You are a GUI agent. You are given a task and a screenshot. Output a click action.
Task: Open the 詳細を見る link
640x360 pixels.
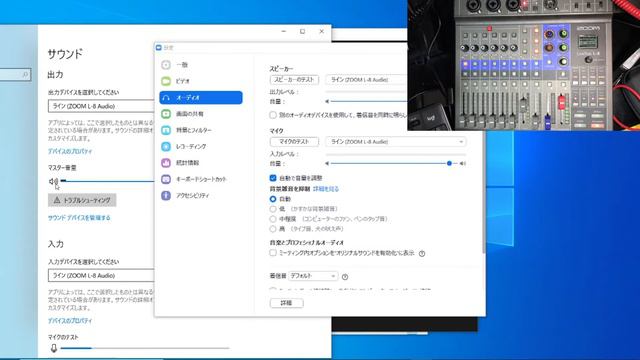click(326, 189)
